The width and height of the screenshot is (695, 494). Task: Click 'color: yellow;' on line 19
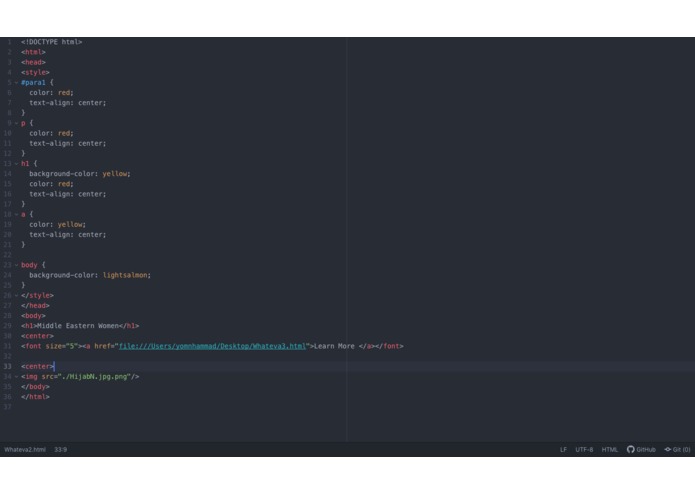coord(58,225)
